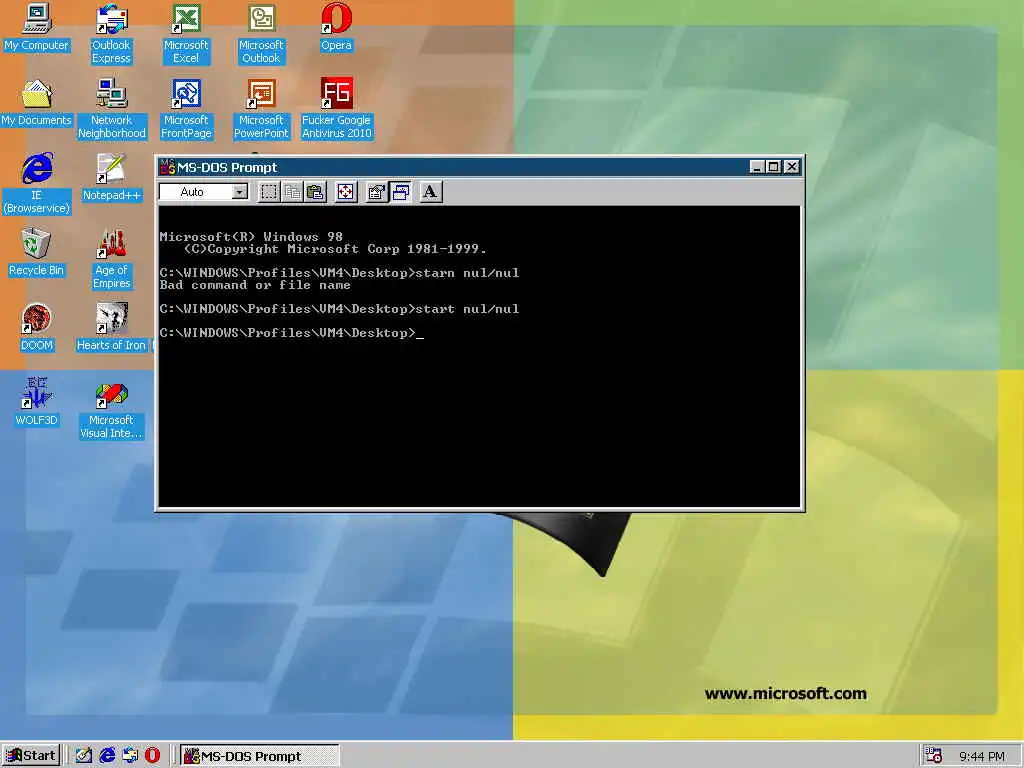Select the Hearts of Iron shortcut
The image size is (1024, 768).
click(111, 328)
